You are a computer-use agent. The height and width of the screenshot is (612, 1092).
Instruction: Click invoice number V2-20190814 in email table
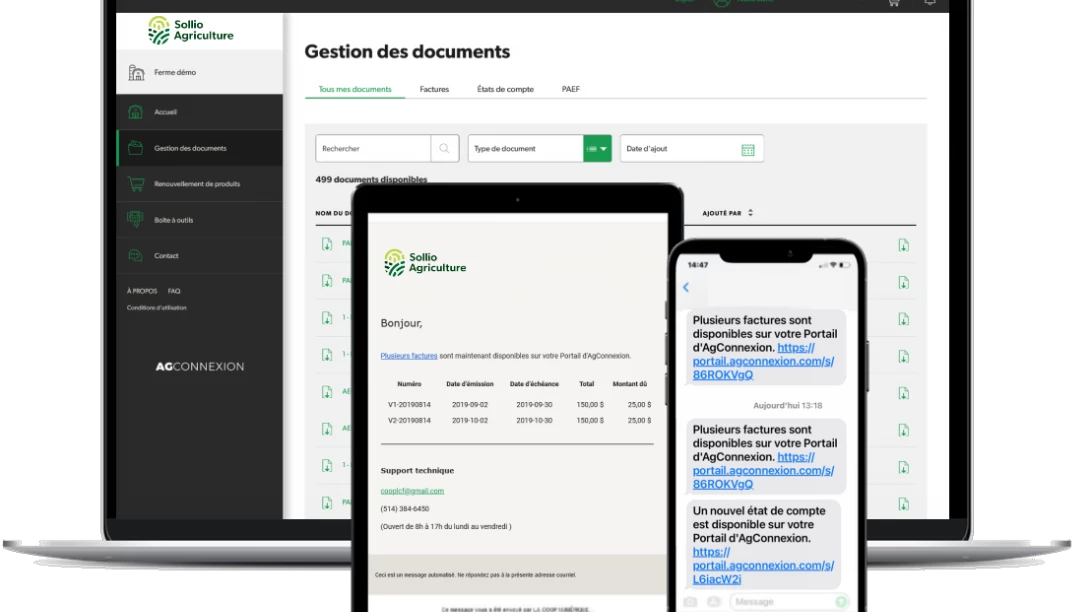point(410,421)
